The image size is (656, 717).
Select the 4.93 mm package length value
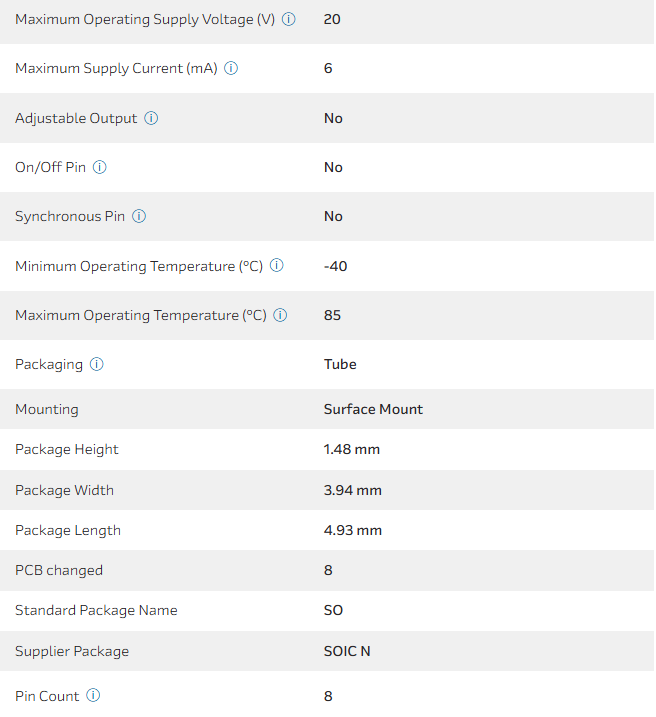pyautogui.click(x=352, y=530)
